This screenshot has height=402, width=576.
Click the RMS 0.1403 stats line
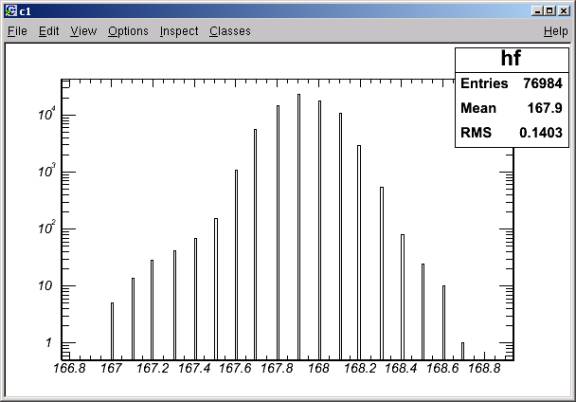point(511,132)
